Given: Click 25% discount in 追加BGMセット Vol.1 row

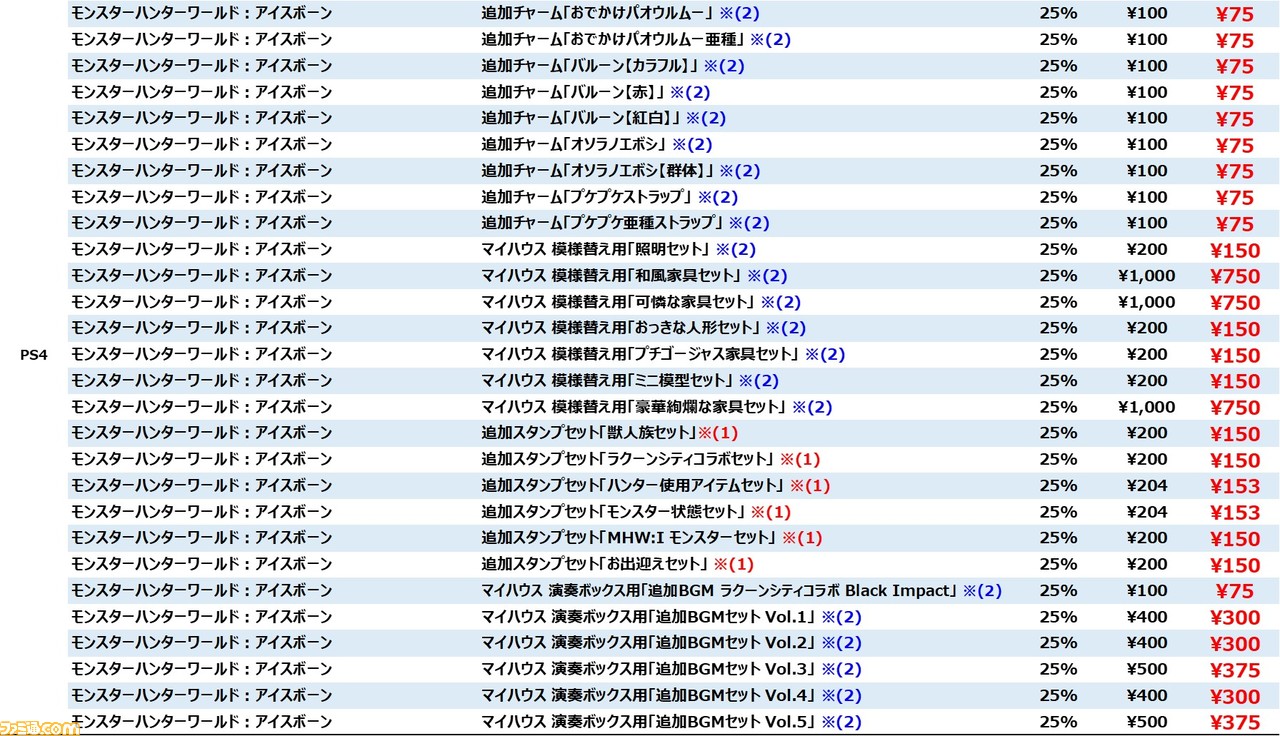Looking at the screenshot, I should coord(1058,617).
